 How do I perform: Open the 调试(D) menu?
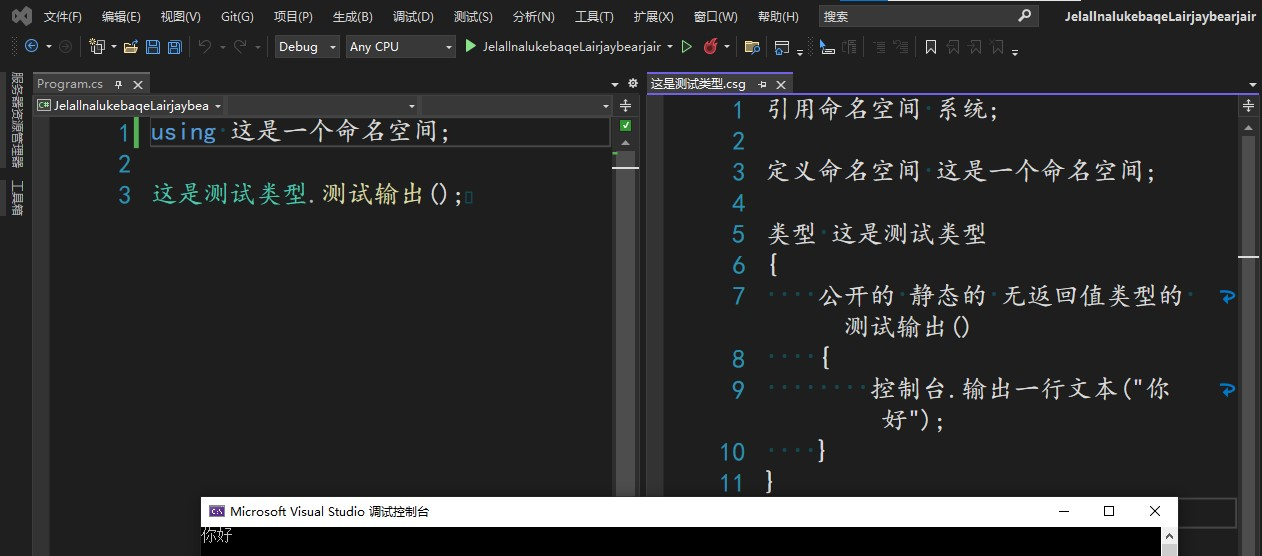click(413, 17)
